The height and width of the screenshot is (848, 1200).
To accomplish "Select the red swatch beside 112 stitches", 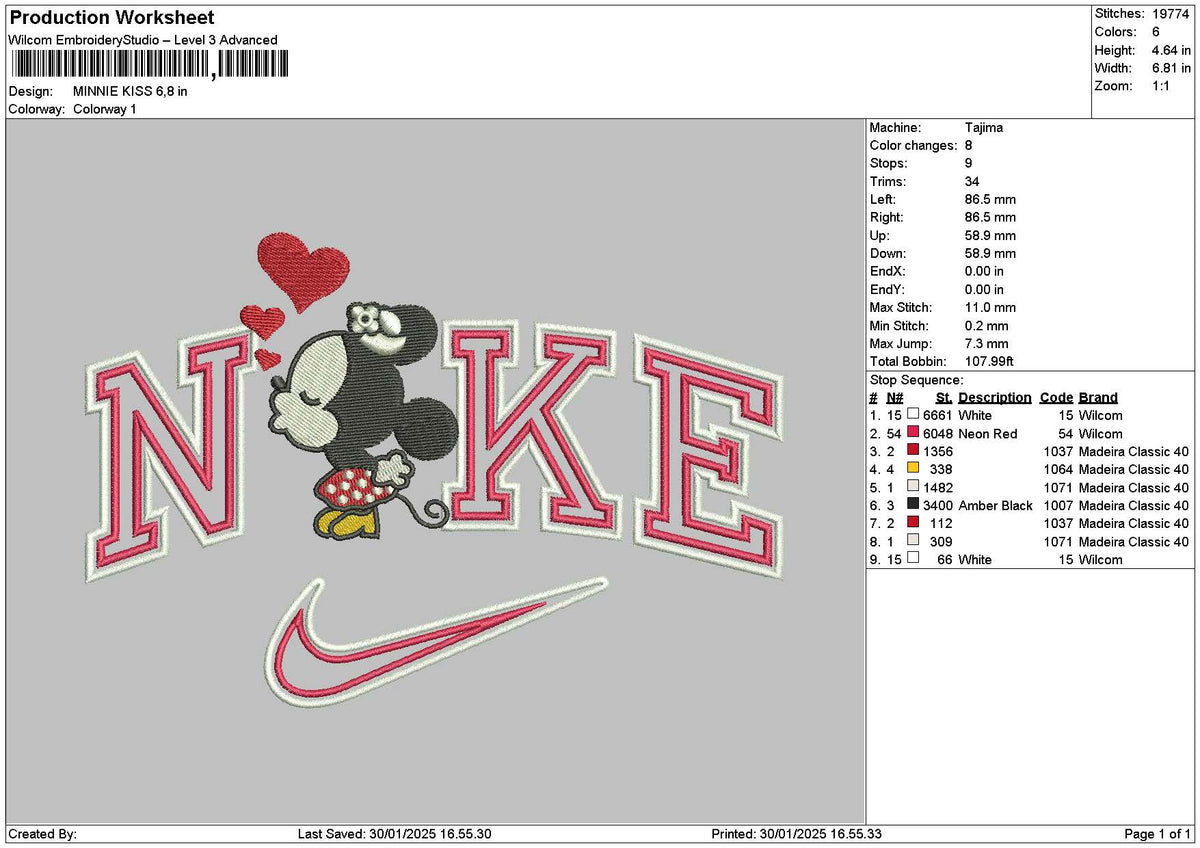I will (913, 523).
